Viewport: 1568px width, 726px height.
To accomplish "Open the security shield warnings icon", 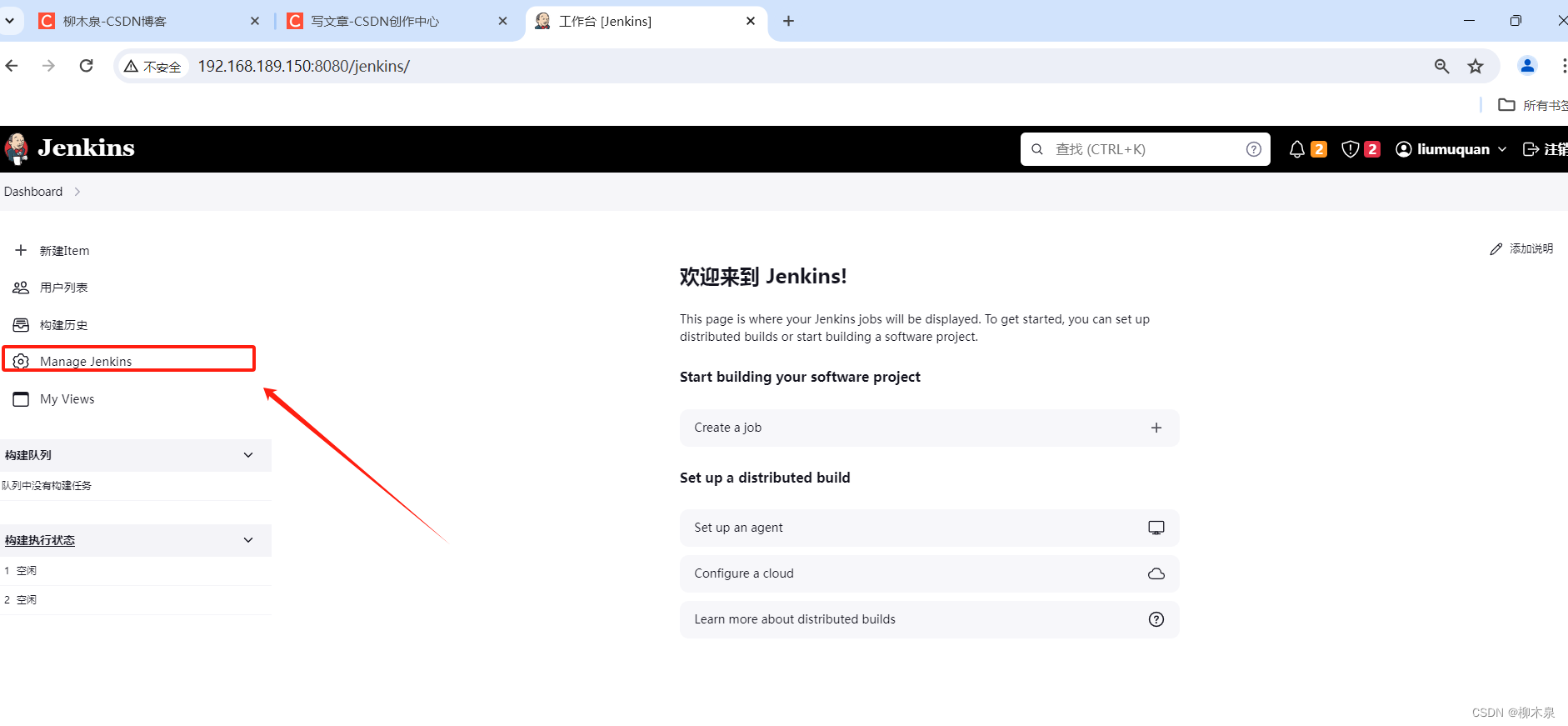I will coord(1351,149).
